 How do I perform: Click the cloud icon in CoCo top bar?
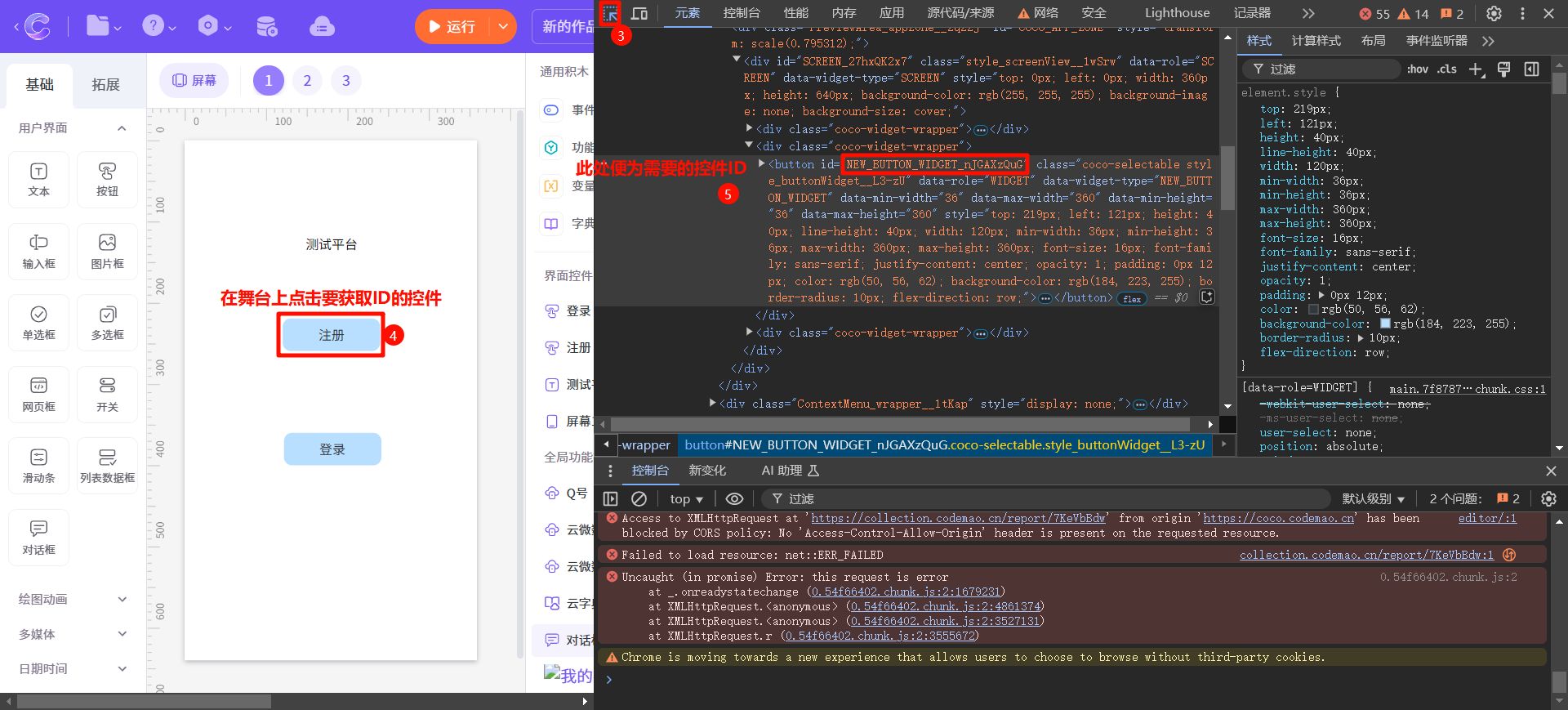322,26
